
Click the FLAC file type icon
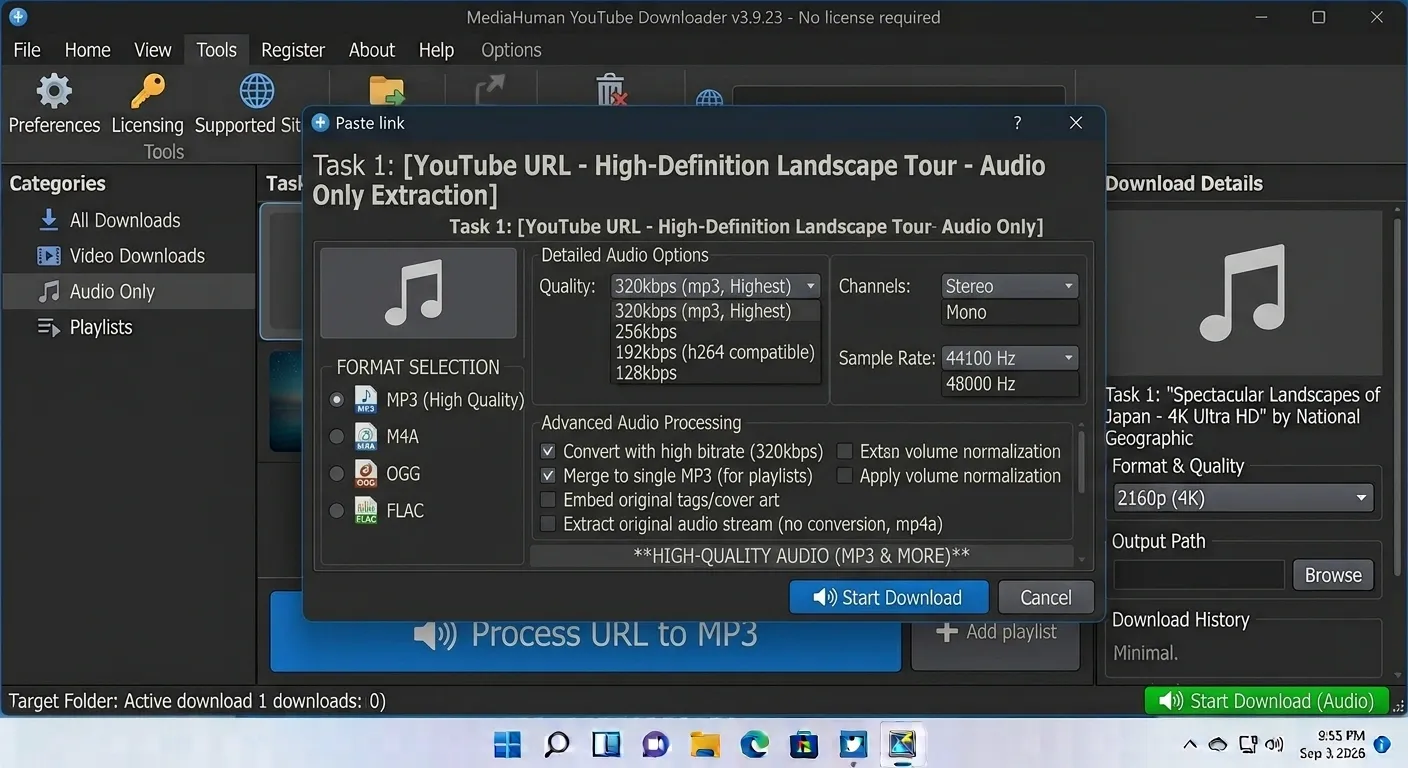coord(366,511)
